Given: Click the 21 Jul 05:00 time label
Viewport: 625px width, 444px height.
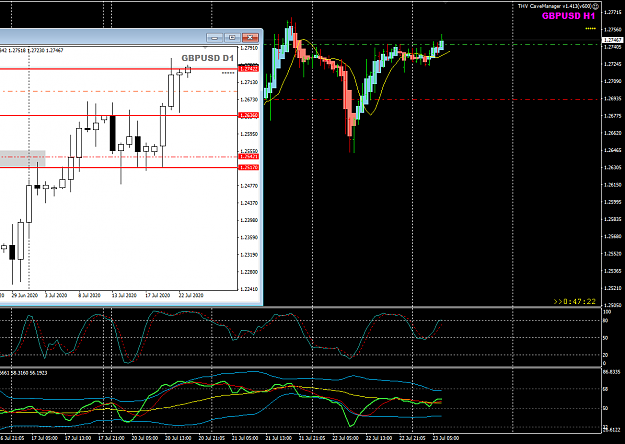Looking at the screenshot, I should pyautogui.click(x=245, y=438).
